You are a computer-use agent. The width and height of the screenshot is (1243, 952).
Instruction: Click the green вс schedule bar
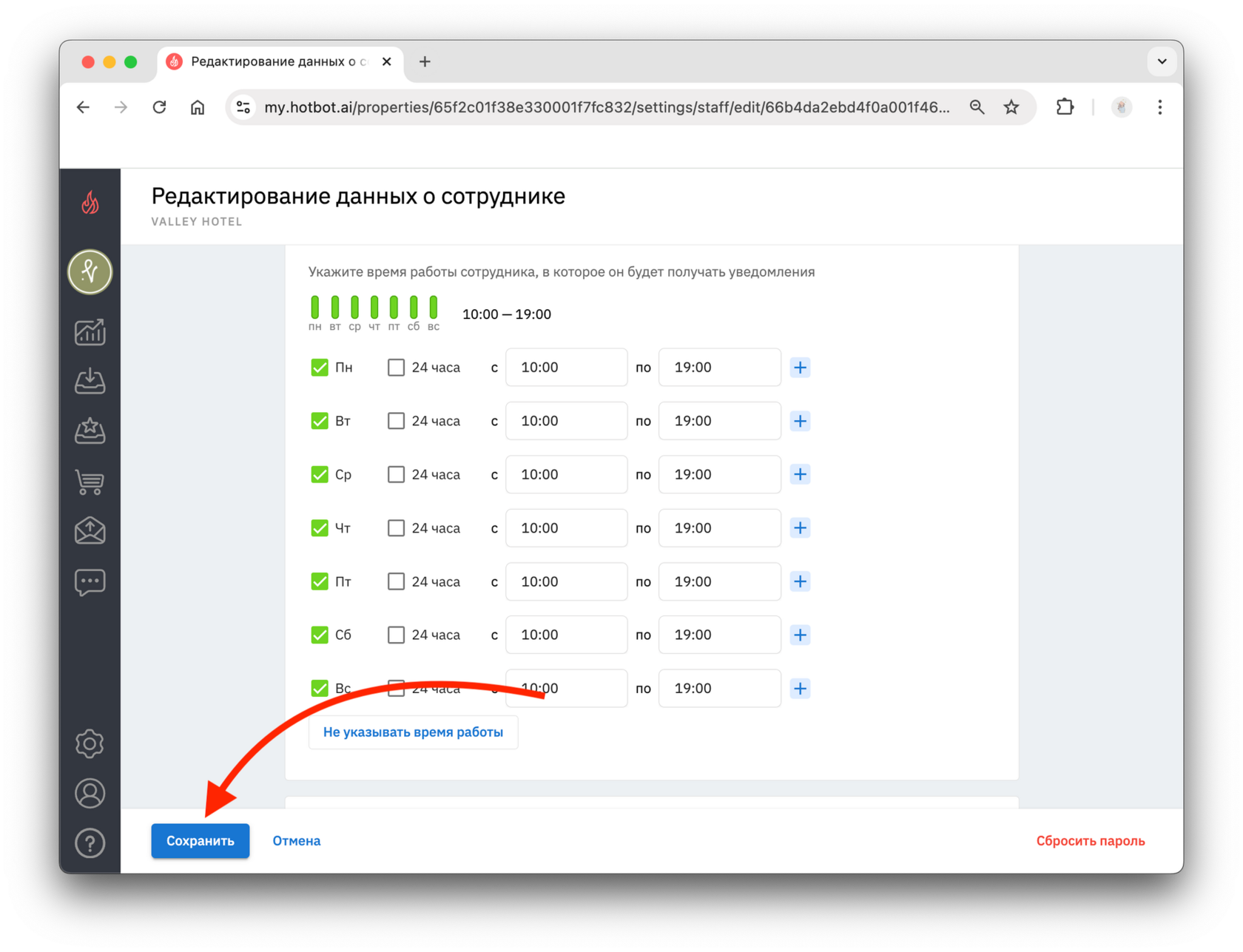tap(434, 307)
